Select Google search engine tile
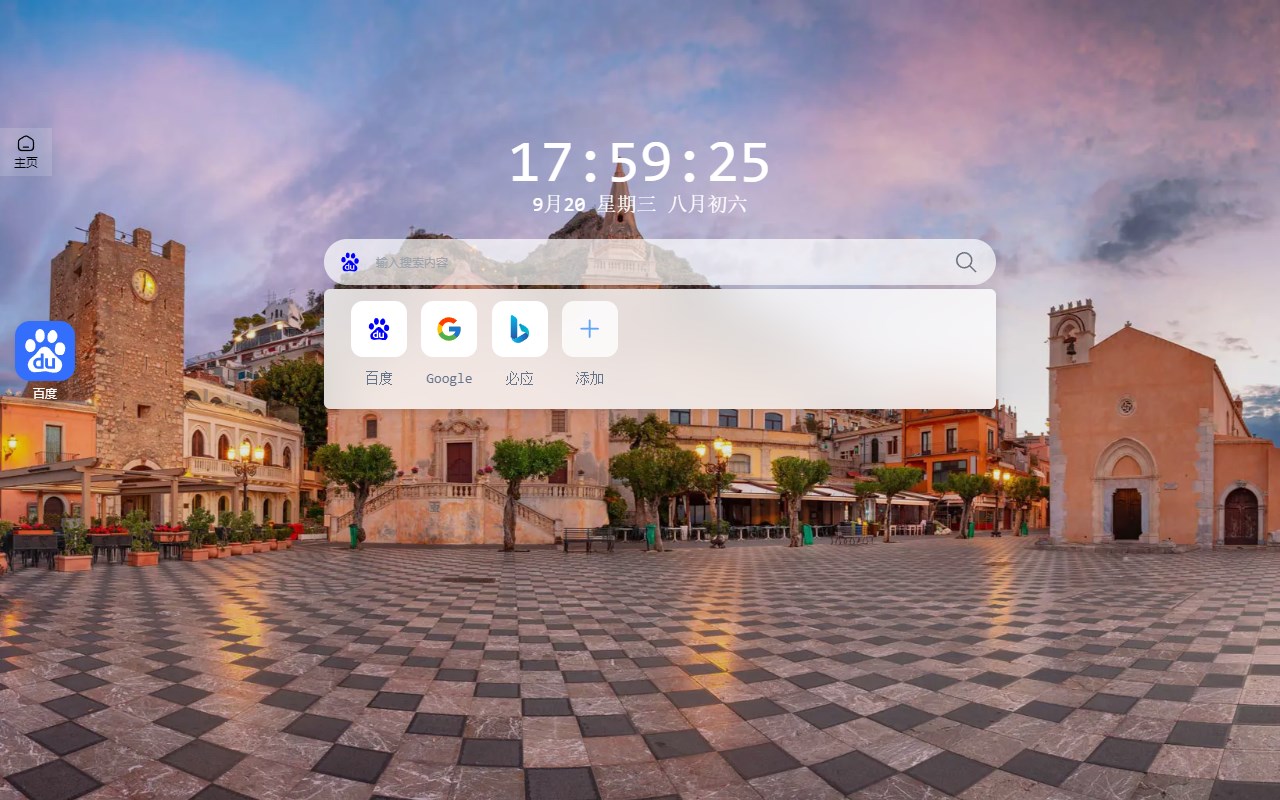The height and width of the screenshot is (800, 1280). (449, 329)
